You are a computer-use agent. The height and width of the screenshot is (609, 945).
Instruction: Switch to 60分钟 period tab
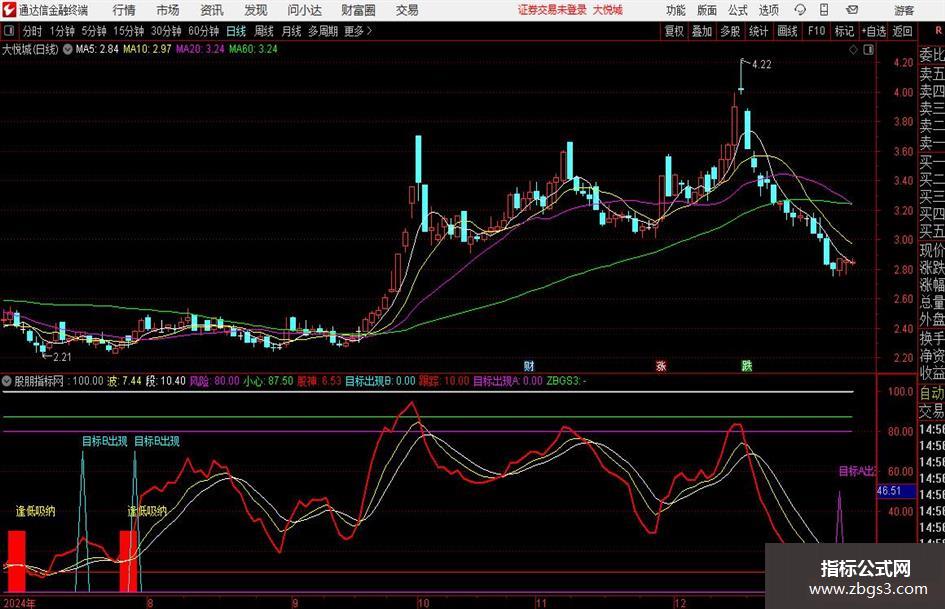click(204, 31)
